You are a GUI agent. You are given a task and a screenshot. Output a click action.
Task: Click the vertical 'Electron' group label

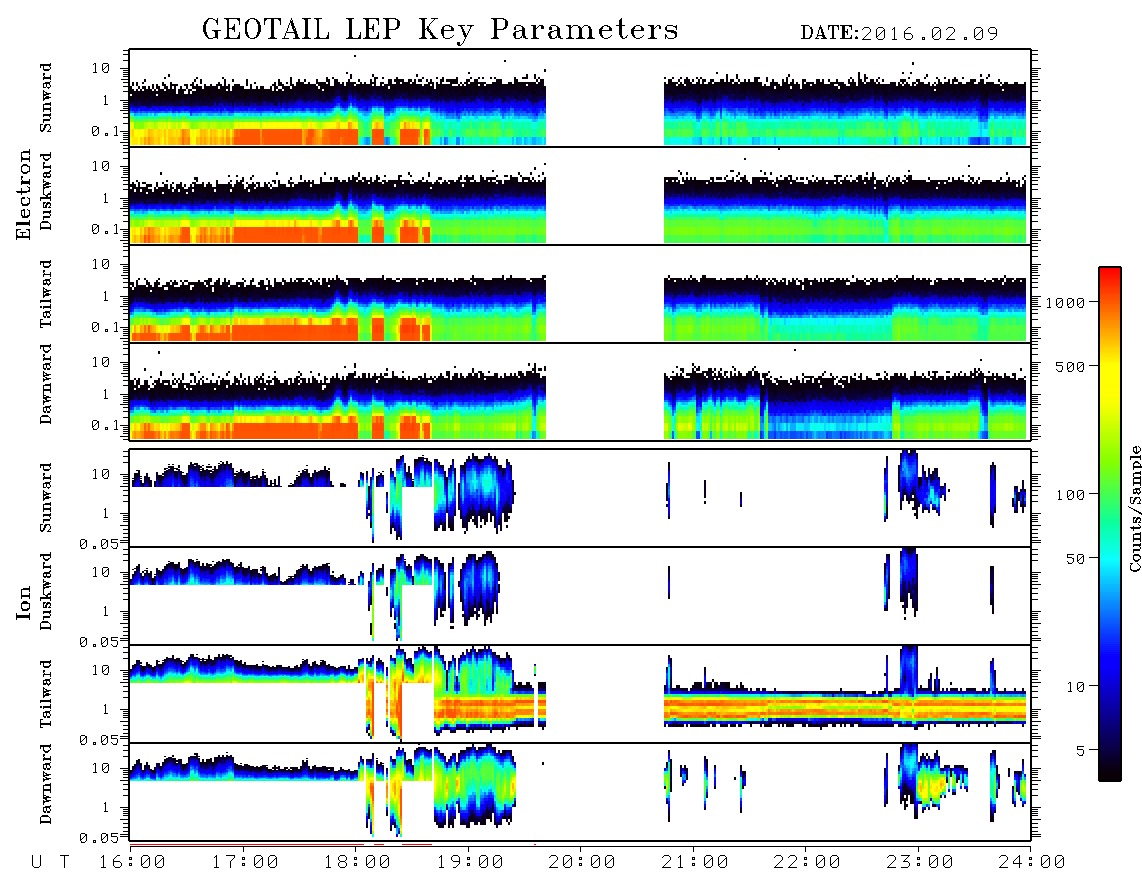[x=24, y=194]
